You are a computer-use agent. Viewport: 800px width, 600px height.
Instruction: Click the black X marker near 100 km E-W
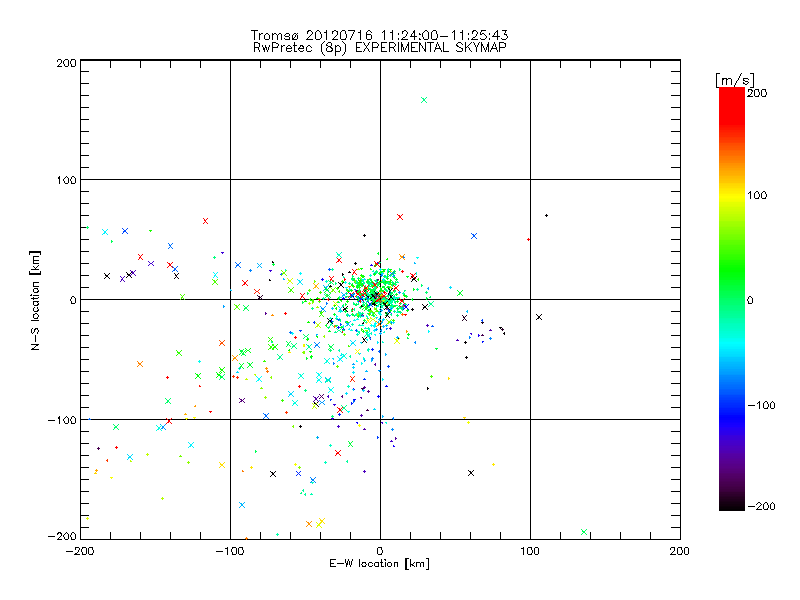539,317
